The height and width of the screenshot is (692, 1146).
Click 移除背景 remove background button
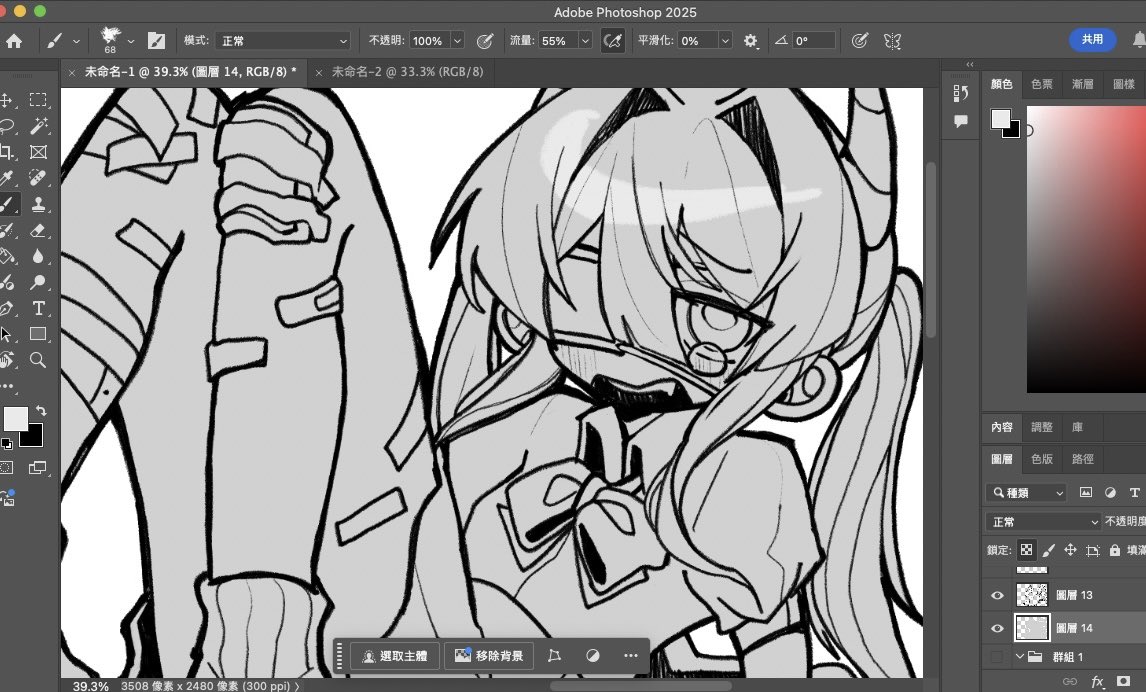[489, 655]
